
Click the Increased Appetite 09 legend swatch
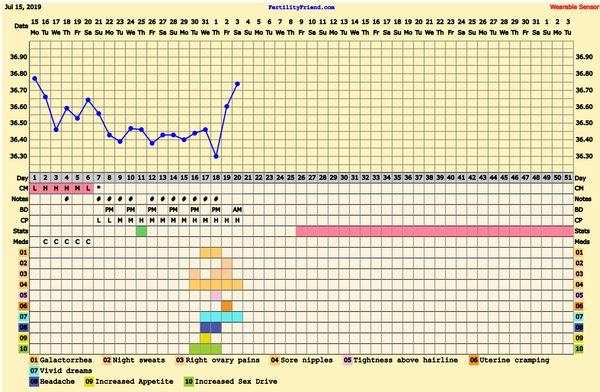pos(90,381)
